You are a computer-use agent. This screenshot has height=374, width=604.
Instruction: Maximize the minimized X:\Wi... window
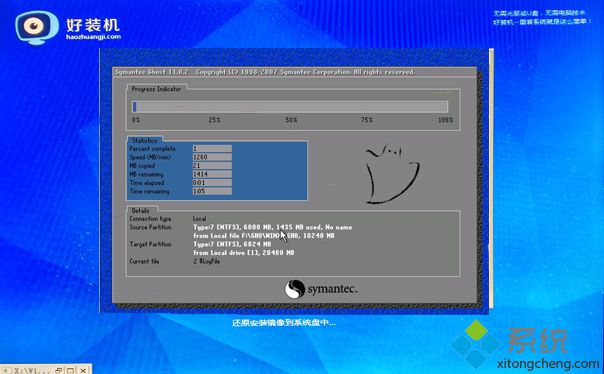click(70, 370)
